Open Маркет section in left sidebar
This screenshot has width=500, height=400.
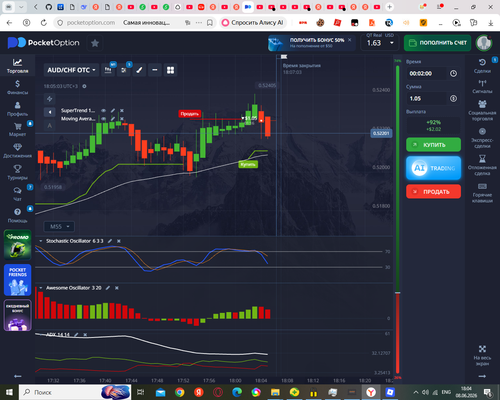(17, 130)
